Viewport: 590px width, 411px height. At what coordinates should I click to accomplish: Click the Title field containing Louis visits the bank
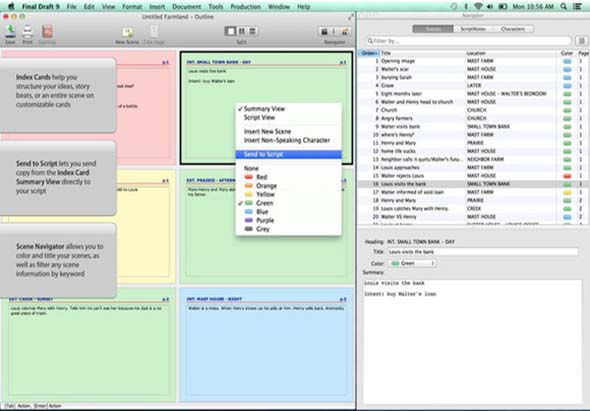(483, 252)
